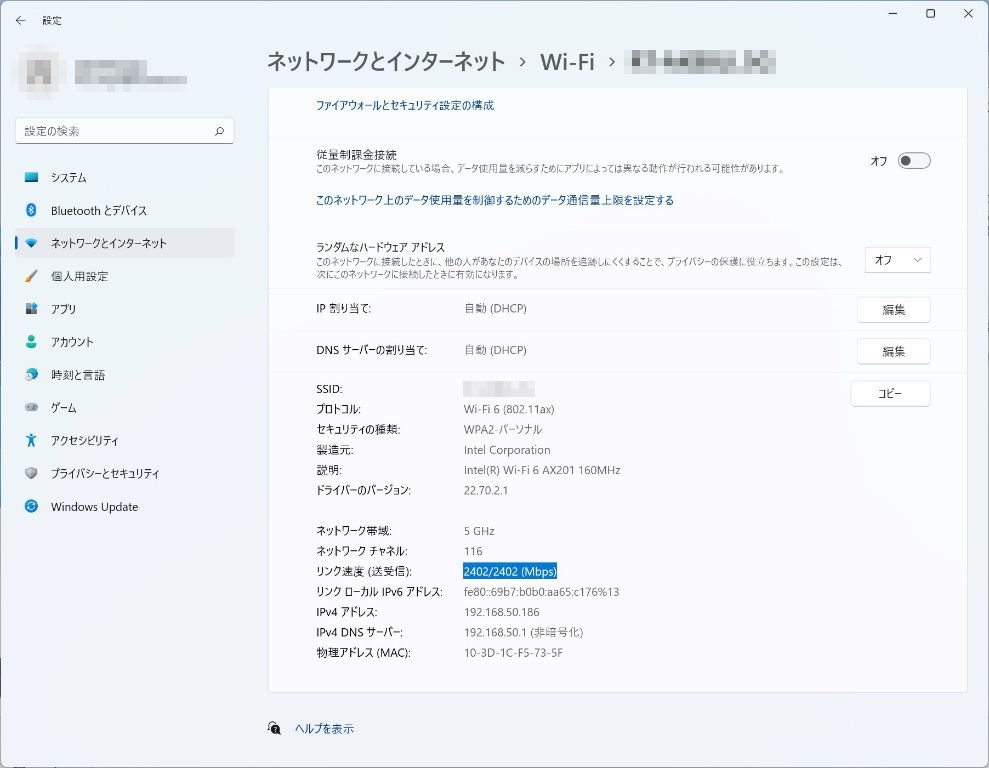Image resolution: width=989 pixels, height=768 pixels.
Task: Click the アカウント person icon
Action: [31, 341]
